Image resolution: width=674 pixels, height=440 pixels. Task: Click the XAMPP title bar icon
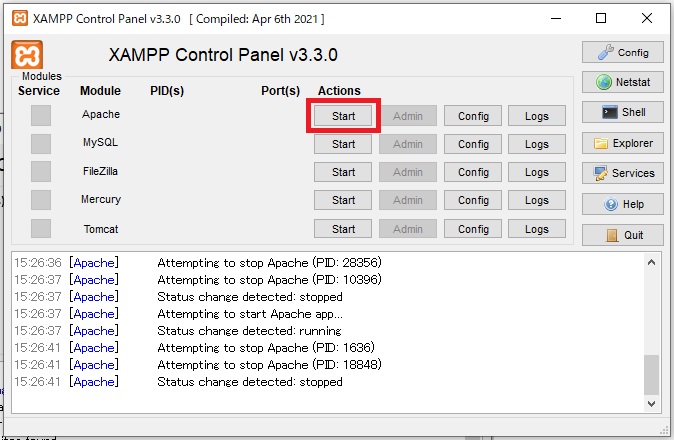(x=20, y=18)
